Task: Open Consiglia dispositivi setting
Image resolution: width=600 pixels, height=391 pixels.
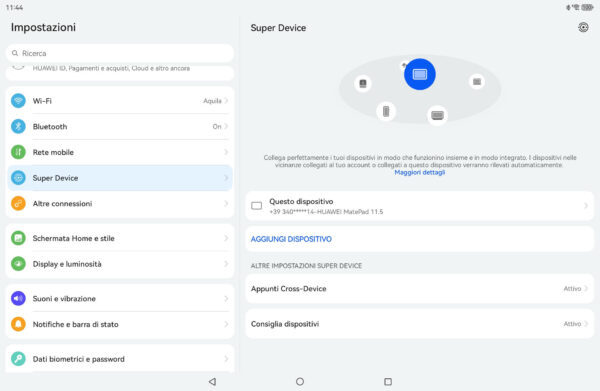Action: coord(419,324)
